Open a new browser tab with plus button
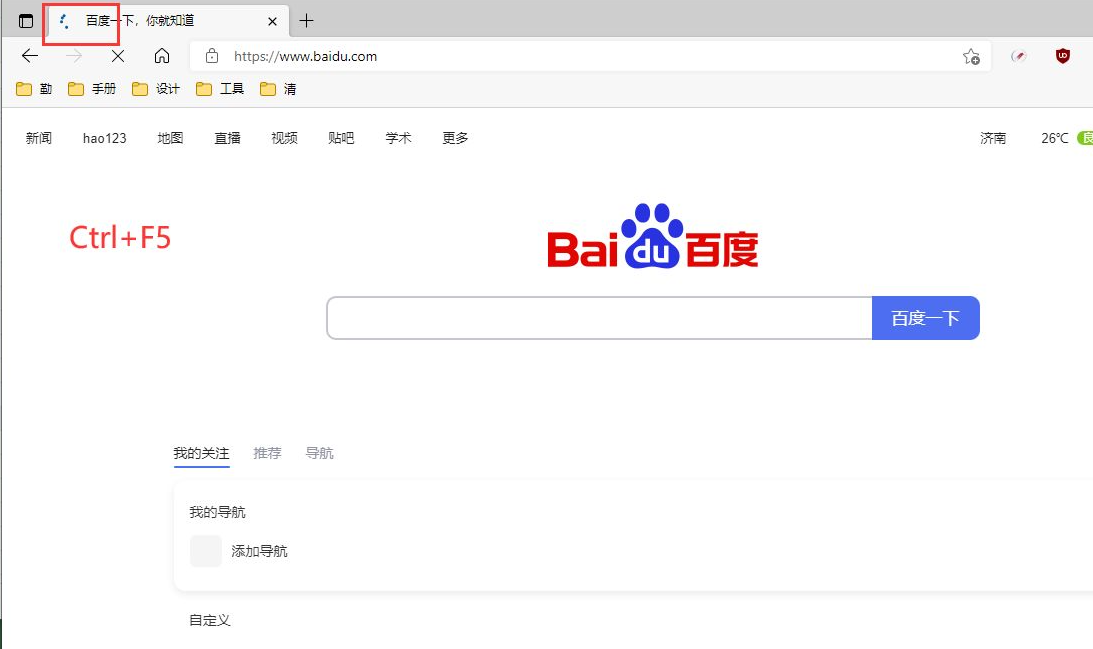 coord(306,20)
